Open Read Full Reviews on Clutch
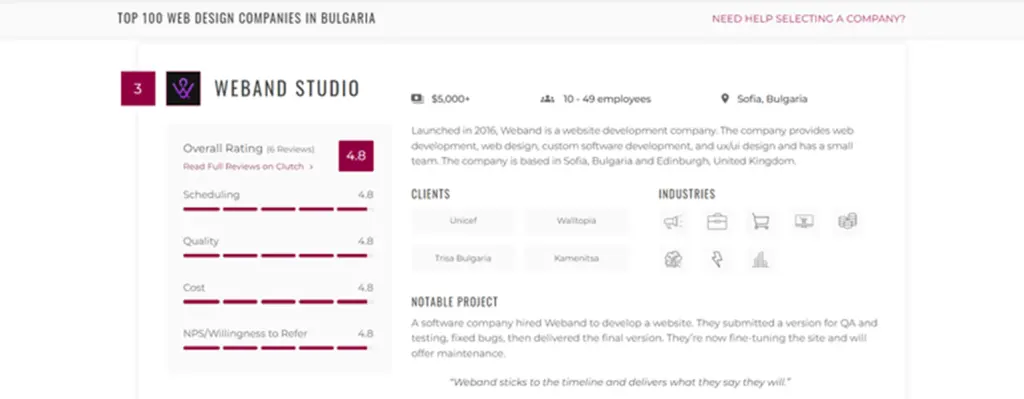The image size is (1024, 399). (x=248, y=167)
